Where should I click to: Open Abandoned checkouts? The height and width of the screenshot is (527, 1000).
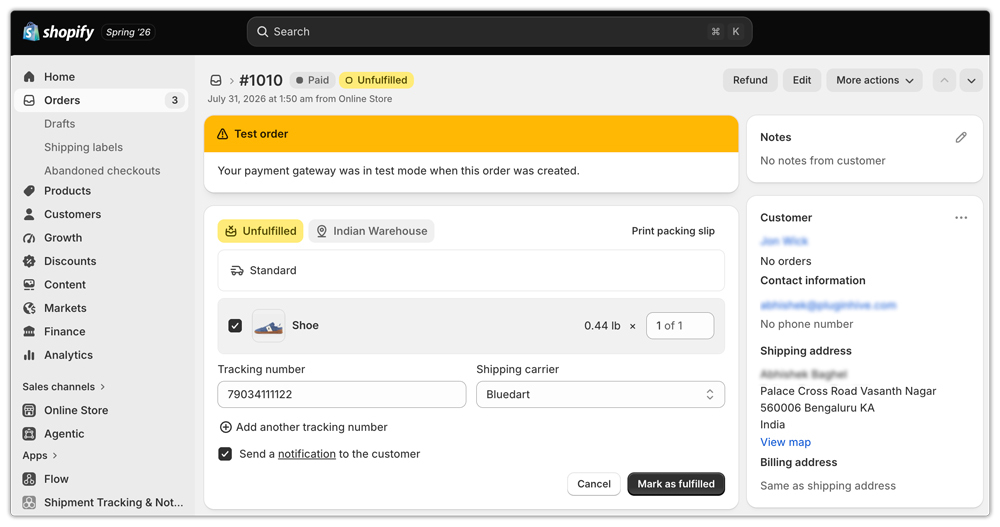(102, 171)
